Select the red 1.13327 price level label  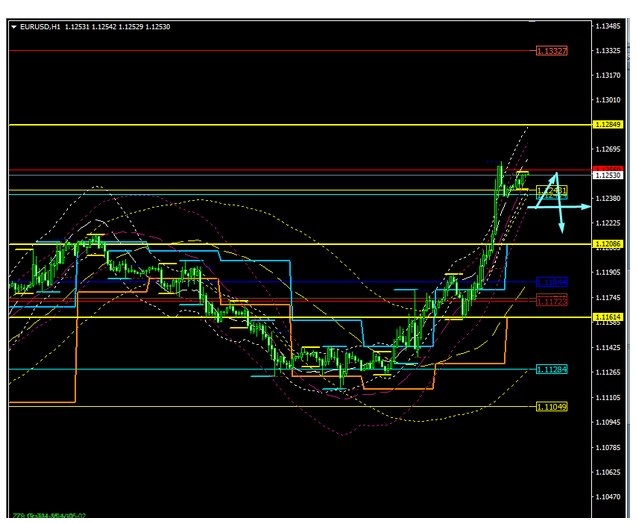(x=551, y=50)
